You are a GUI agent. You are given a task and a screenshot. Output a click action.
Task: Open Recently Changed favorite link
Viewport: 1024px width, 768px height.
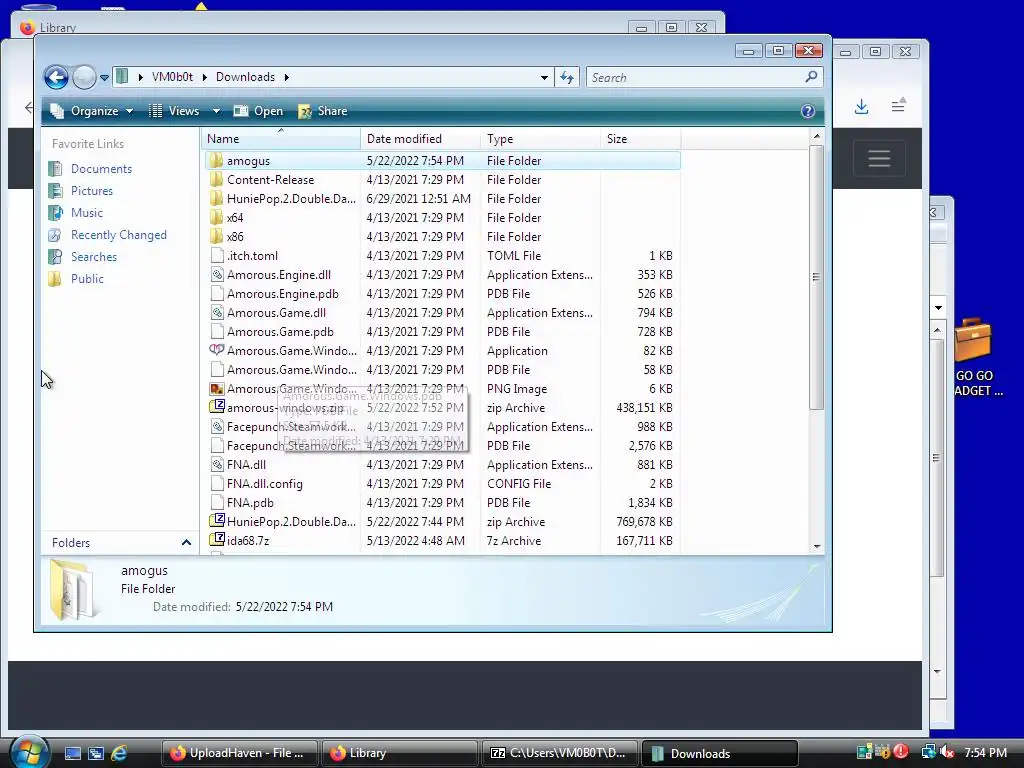tap(118, 235)
